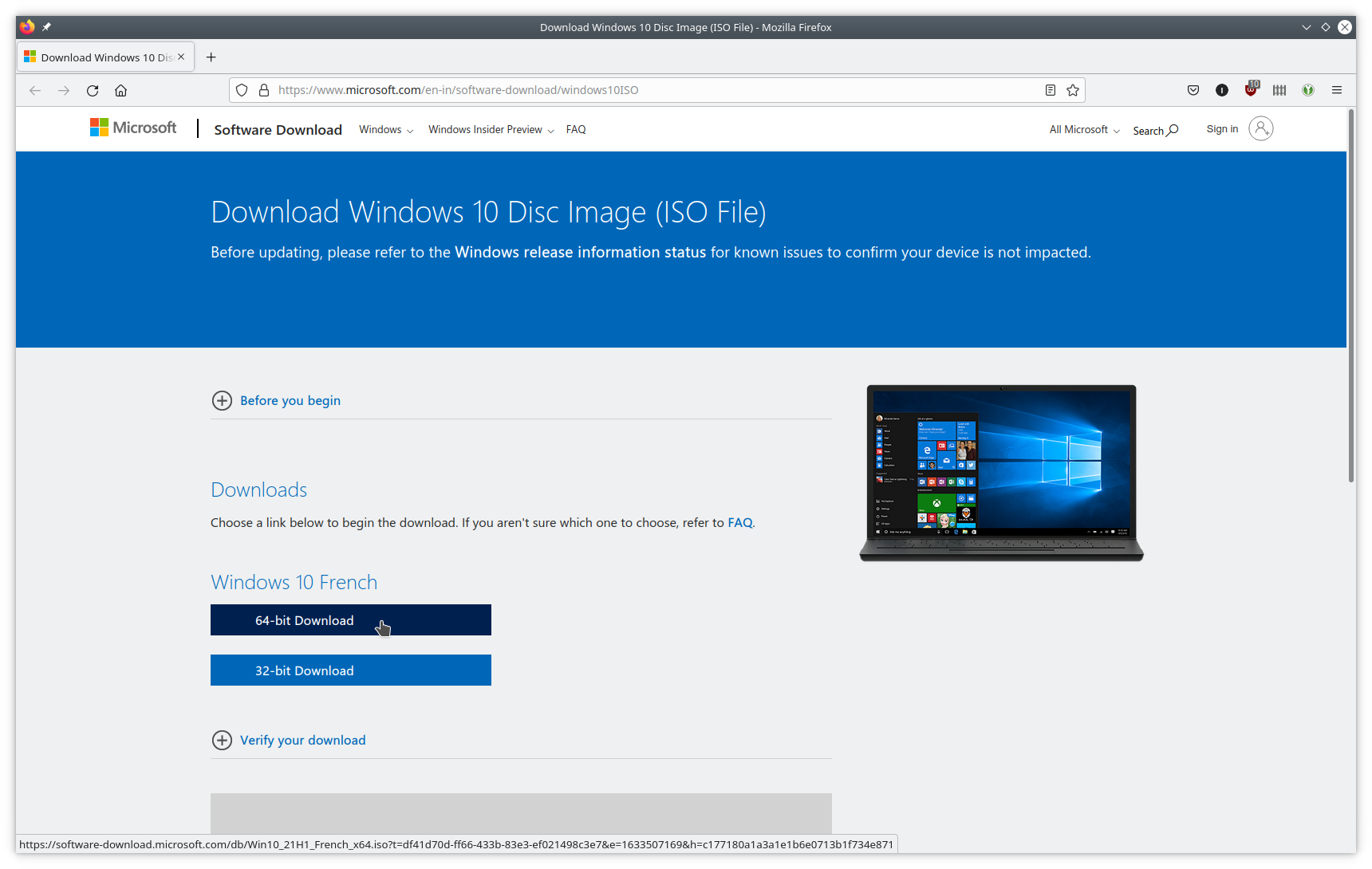
Task: Open the black circle extension icon
Action: point(1222,90)
